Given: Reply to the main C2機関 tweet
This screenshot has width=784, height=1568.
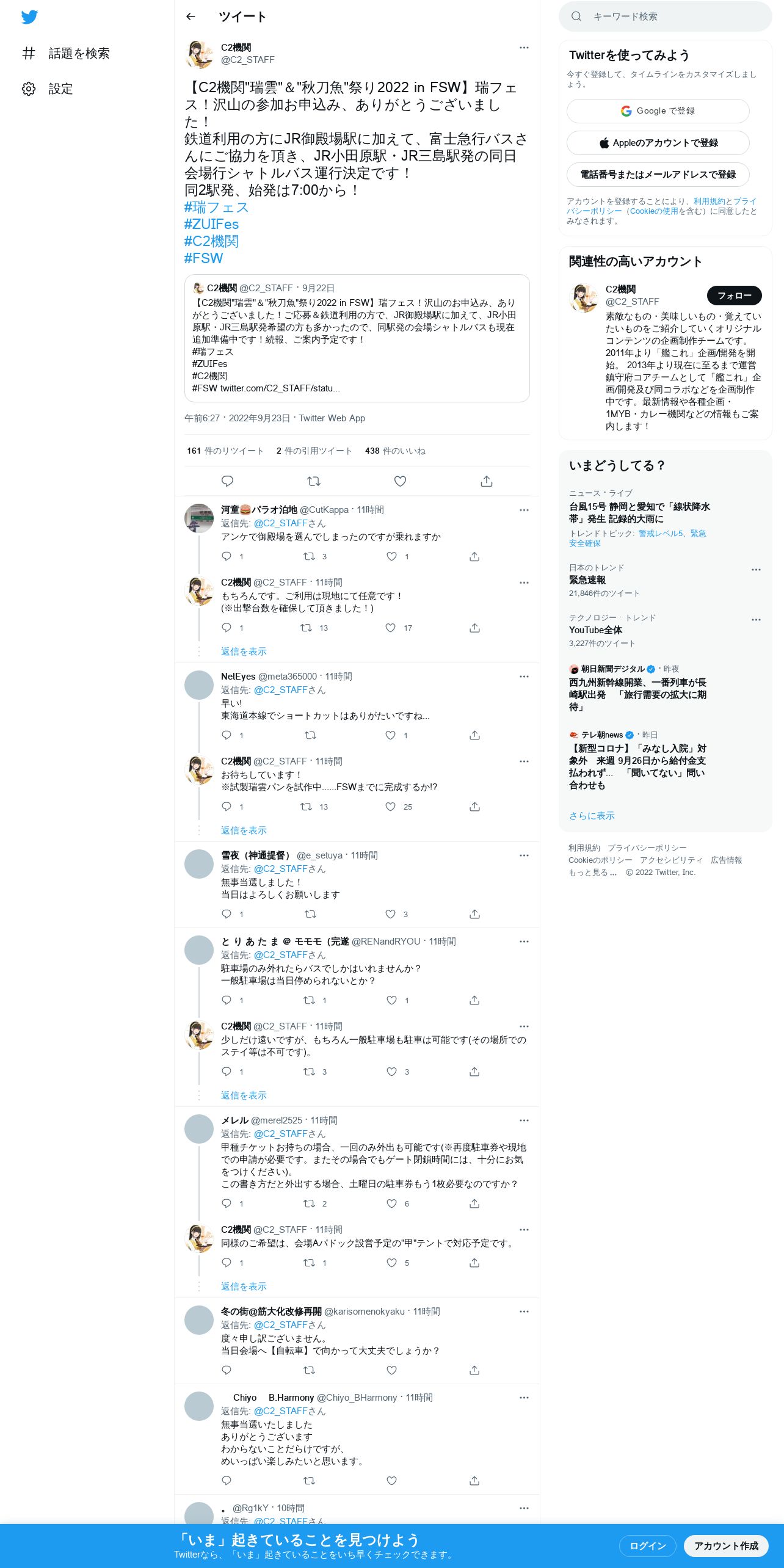Looking at the screenshot, I should pyautogui.click(x=227, y=481).
